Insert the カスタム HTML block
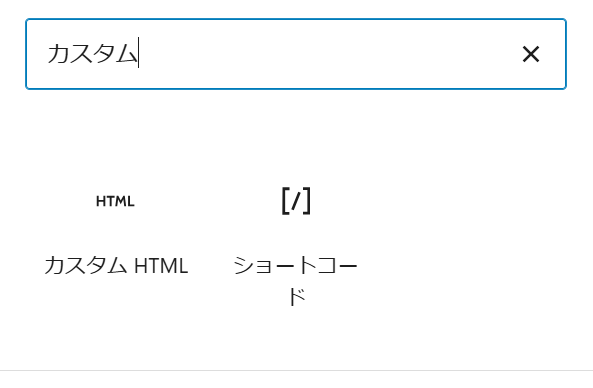 (x=116, y=234)
